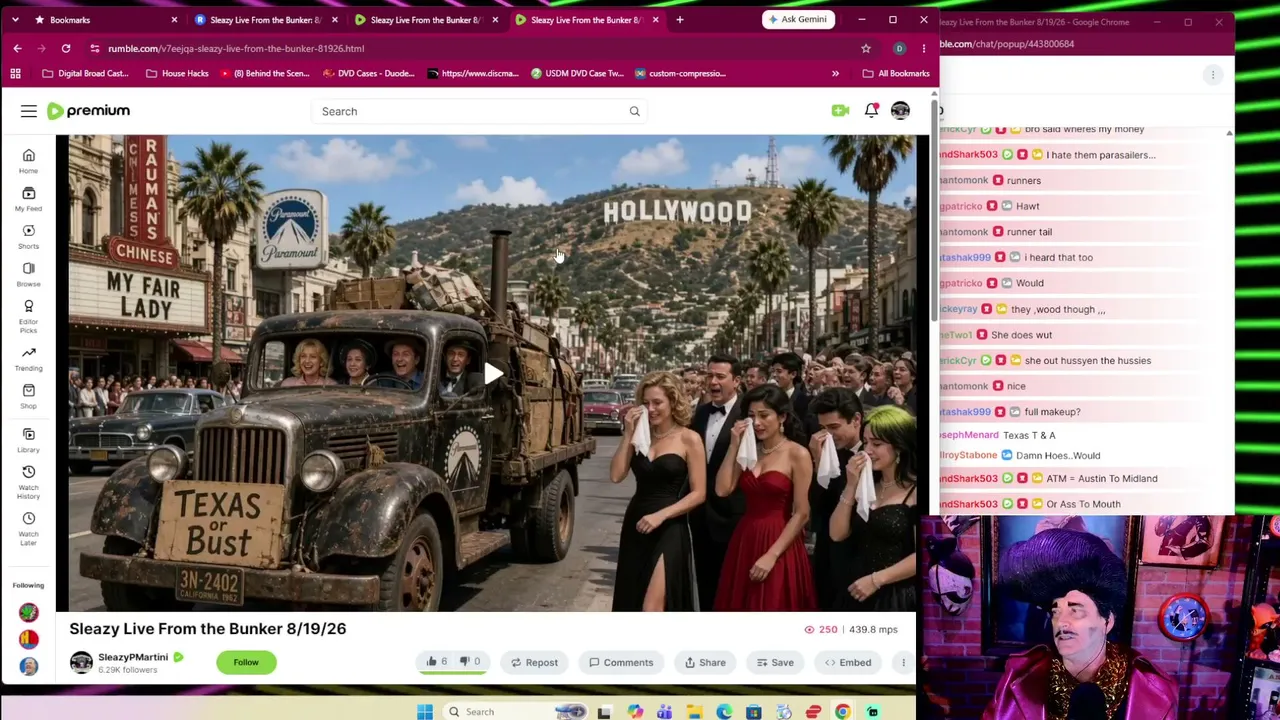Switch to the tab with the blue R favicon

(265, 20)
